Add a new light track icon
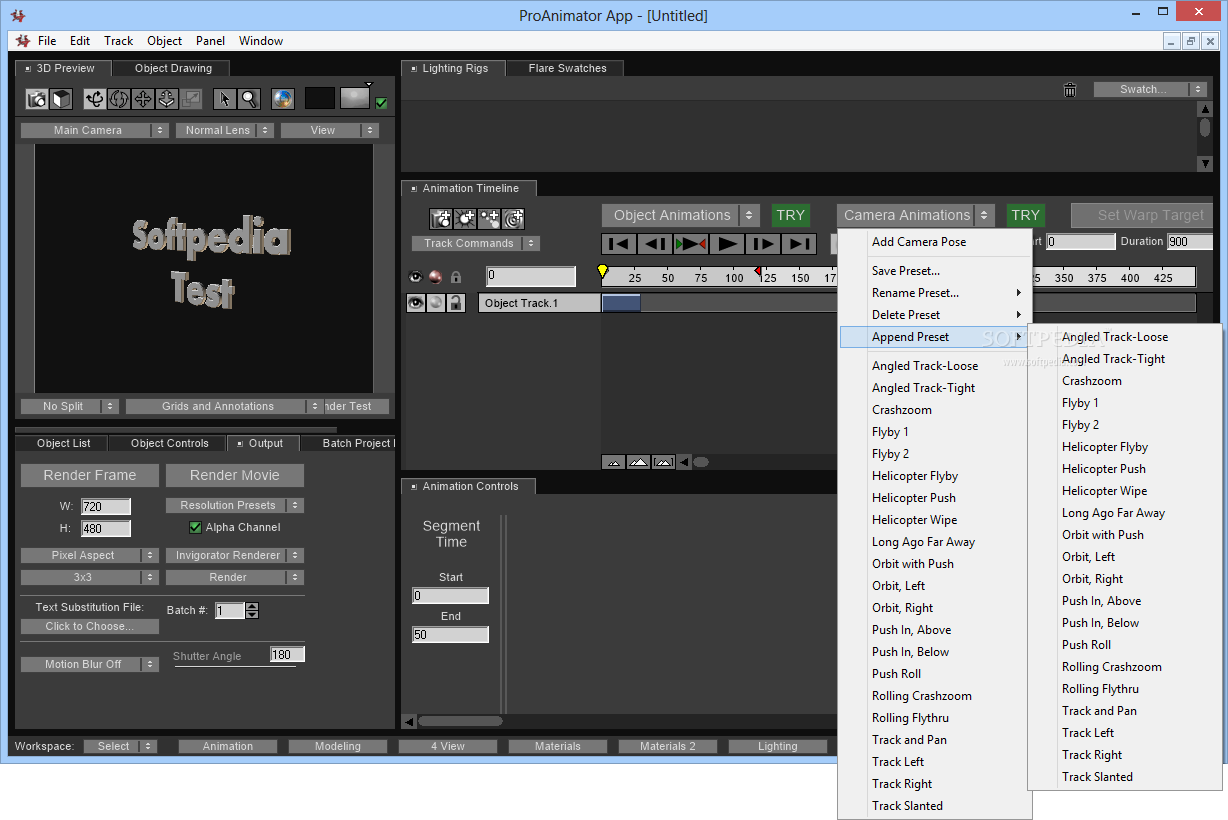1228x820 pixels. click(465, 218)
